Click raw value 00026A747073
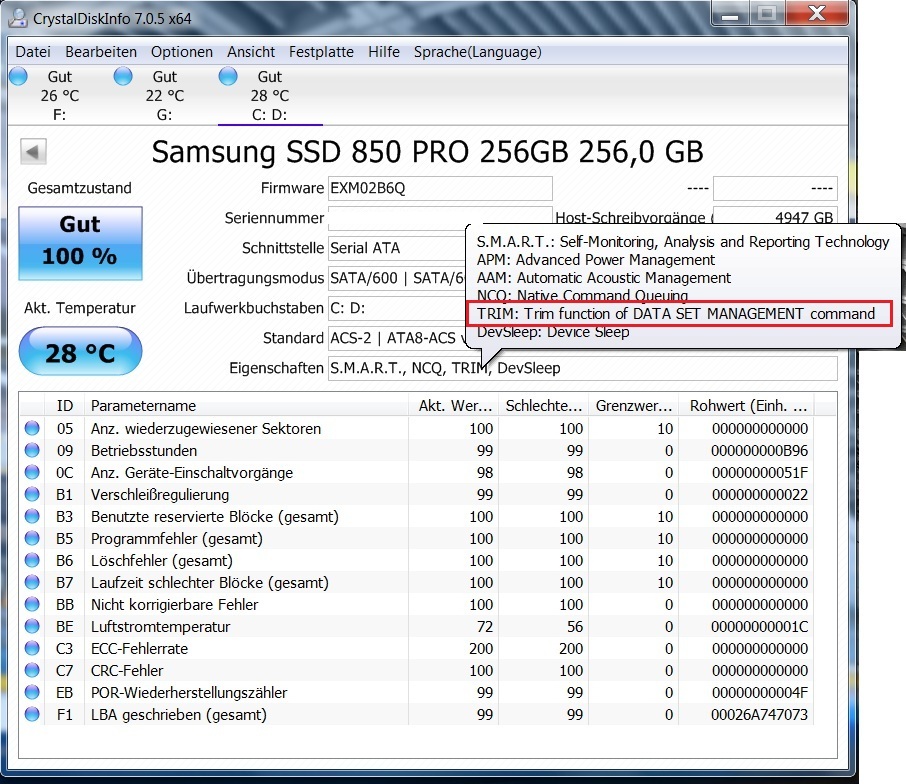The height and width of the screenshot is (784, 906). [x=759, y=714]
